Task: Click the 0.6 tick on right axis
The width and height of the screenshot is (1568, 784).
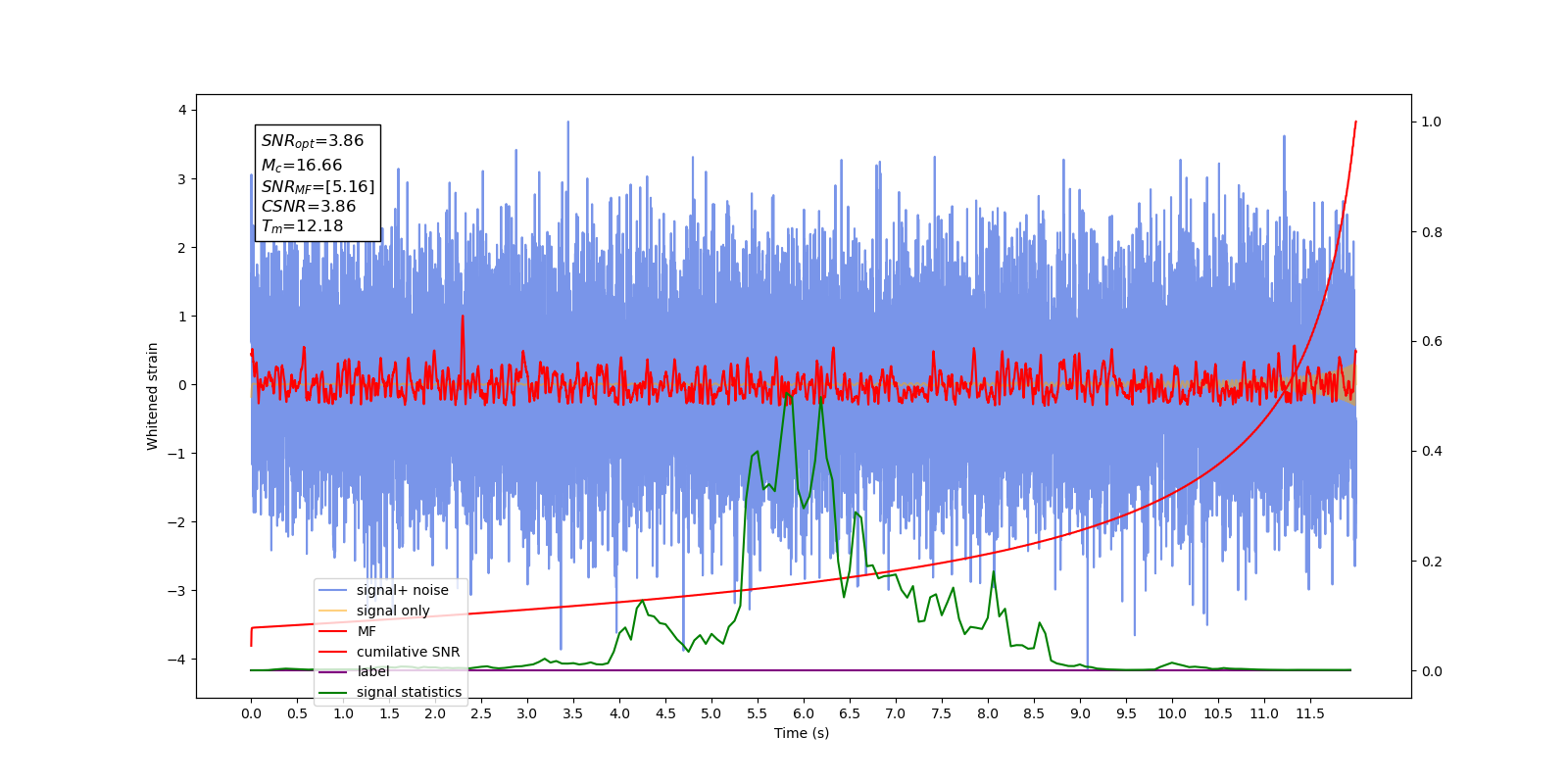Action: [x=1431, y=341]
